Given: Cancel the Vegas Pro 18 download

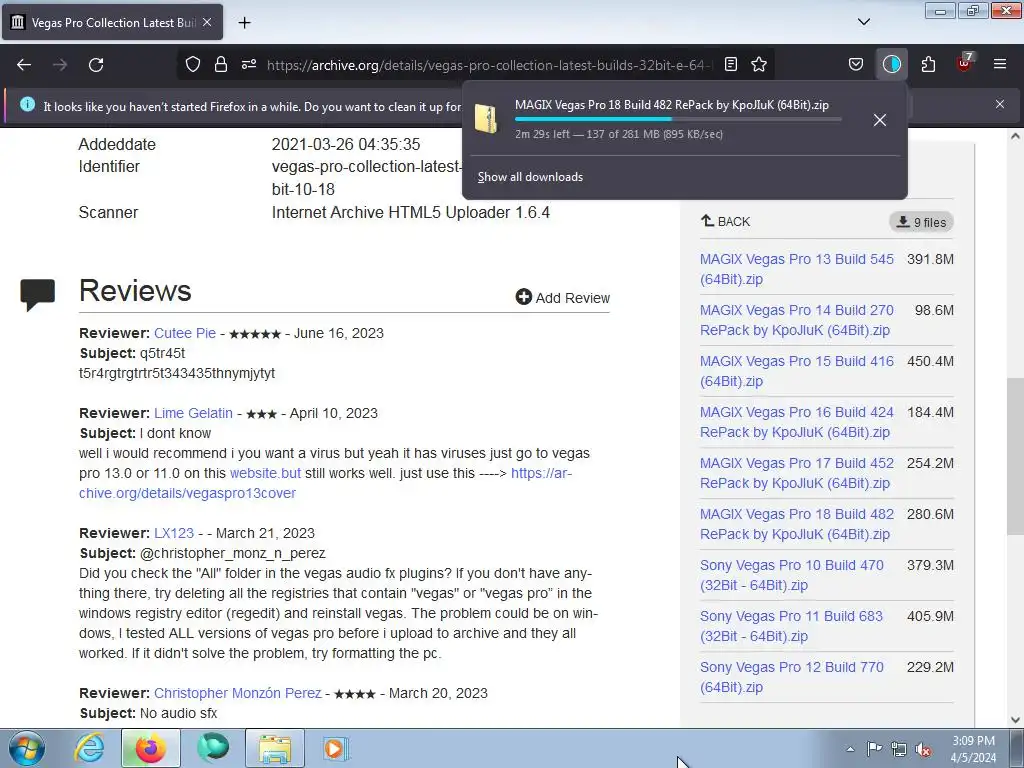Looking at the screenshot, I should point(880,120).
